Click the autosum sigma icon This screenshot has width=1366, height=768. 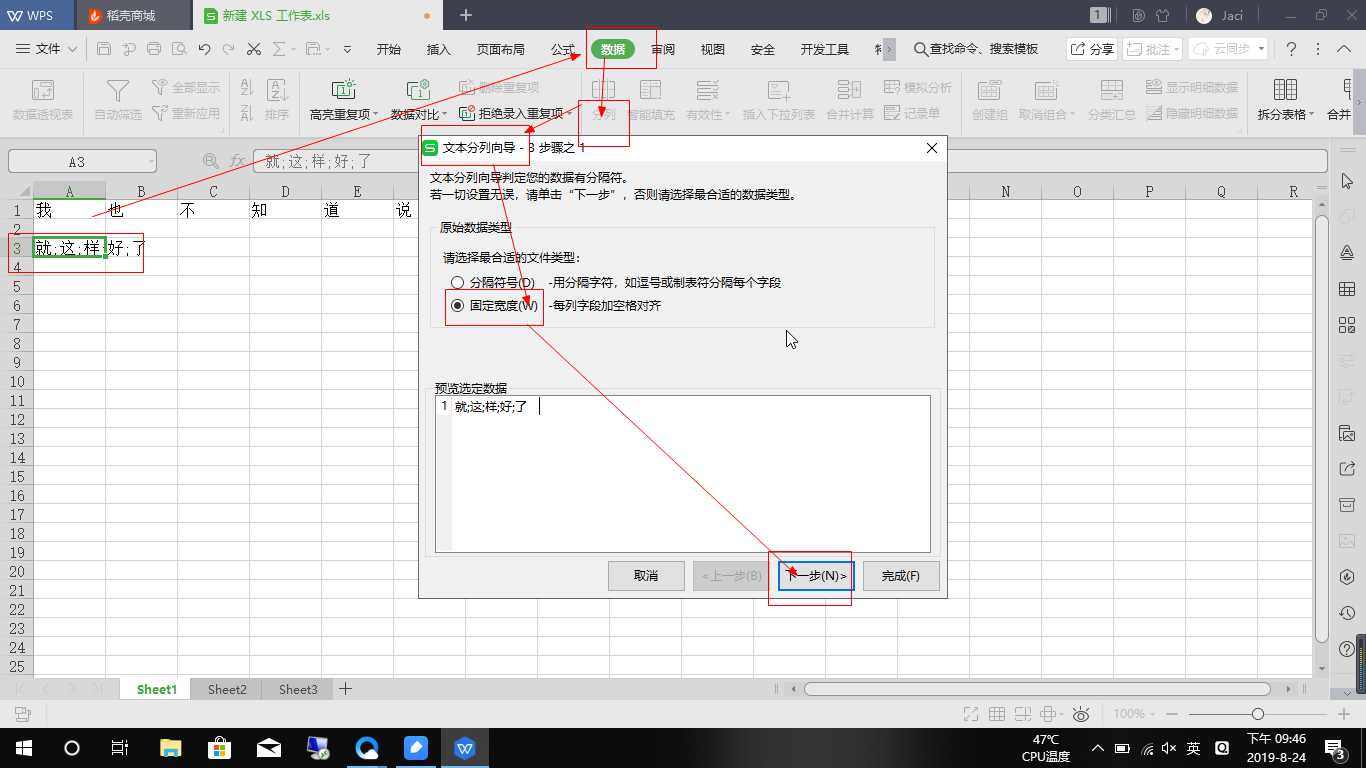pos(279,49)
